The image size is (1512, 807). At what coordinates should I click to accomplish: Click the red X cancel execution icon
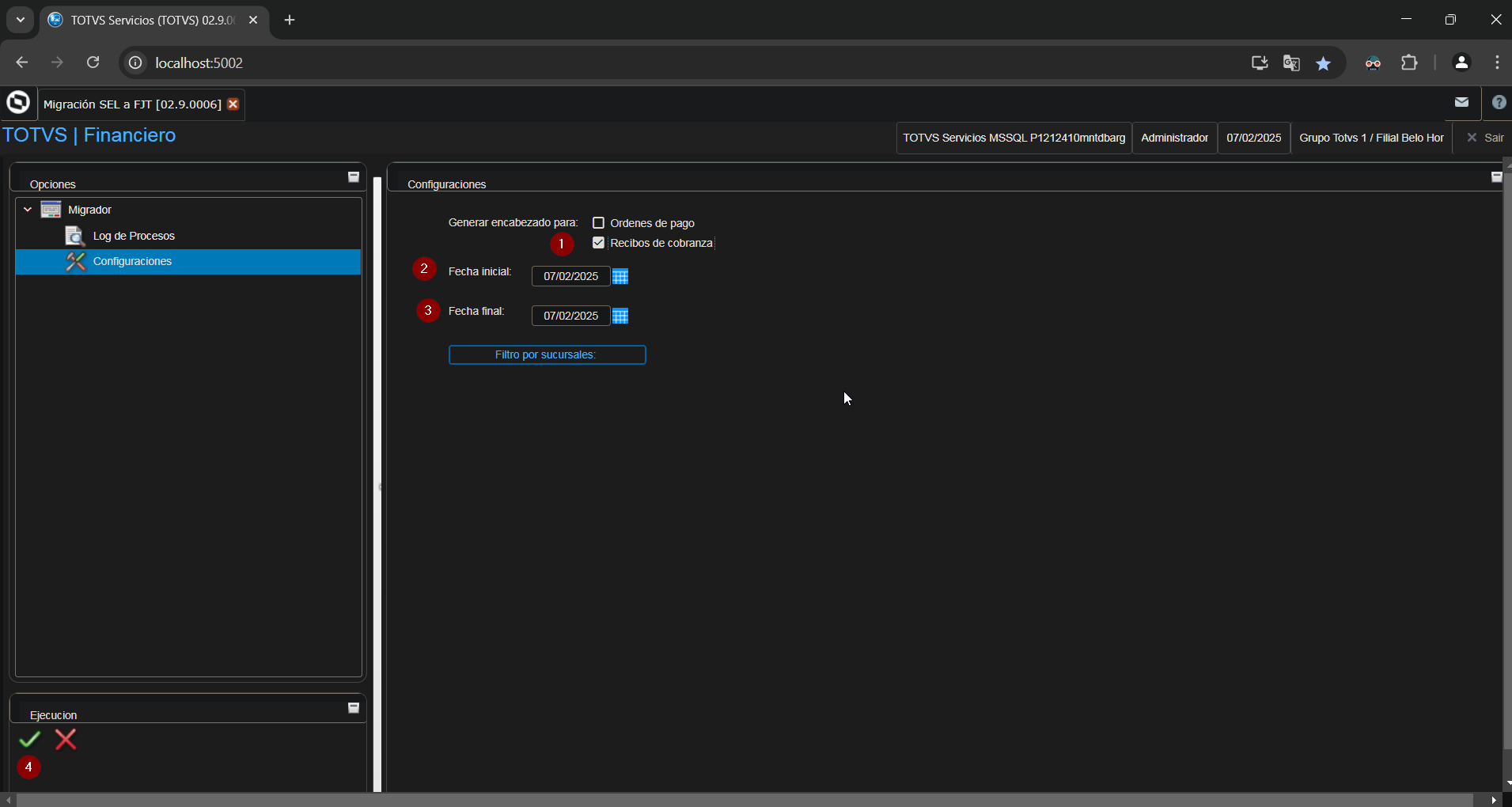point(66,740)
